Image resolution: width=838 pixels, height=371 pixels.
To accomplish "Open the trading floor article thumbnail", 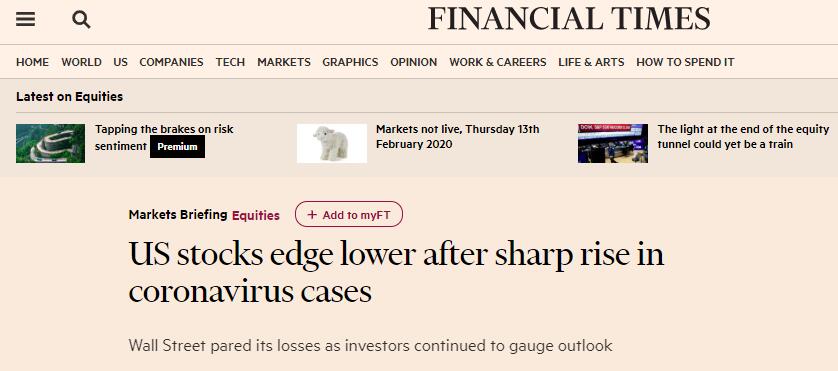I will pyautogui.click(x=612, y=143).
